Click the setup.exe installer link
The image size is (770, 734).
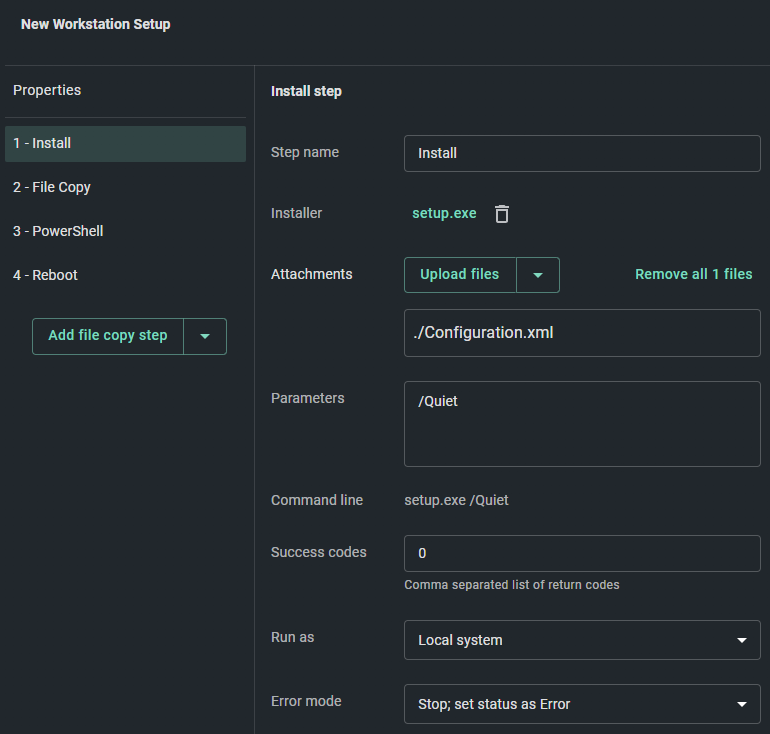(444, 213)
